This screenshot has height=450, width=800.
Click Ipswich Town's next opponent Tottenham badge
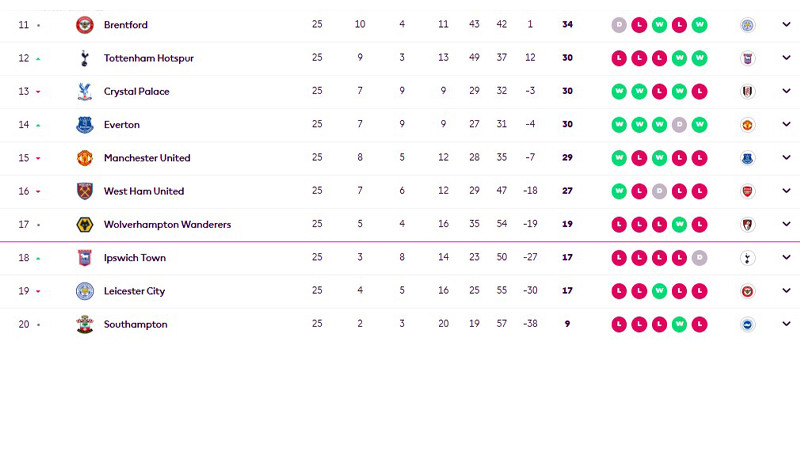[747, 258]
